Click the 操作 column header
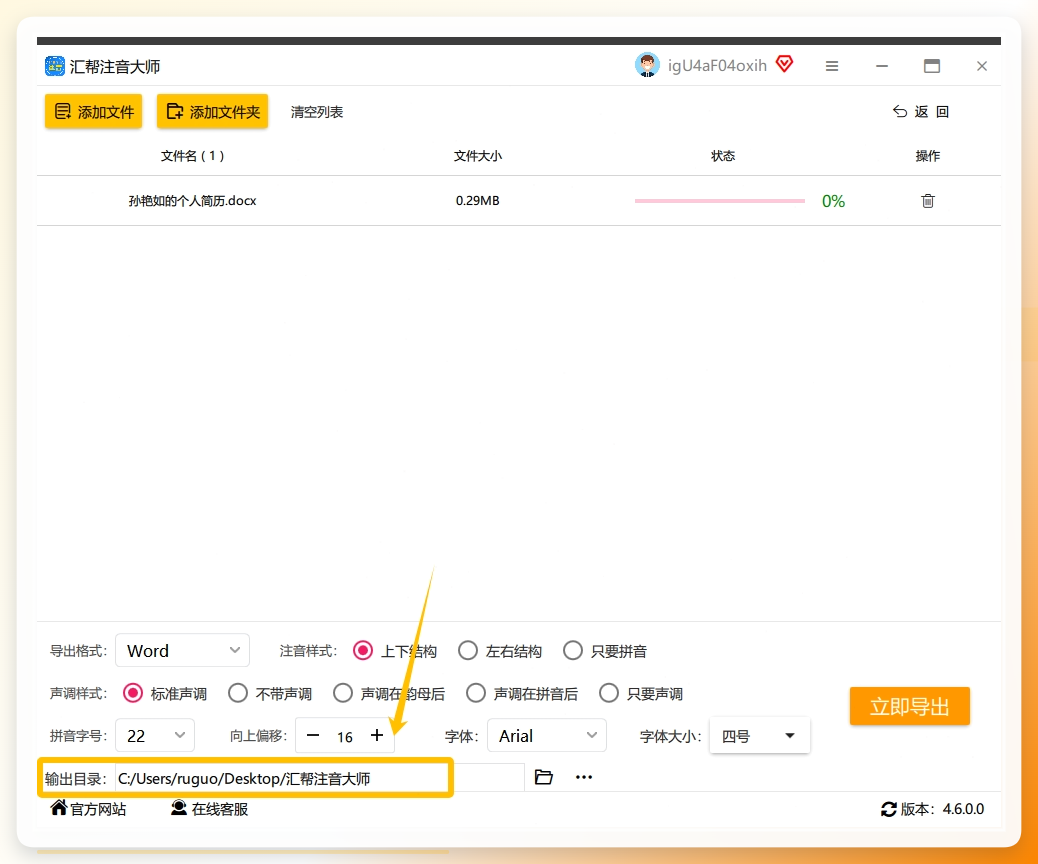The height and width of the screenshot is (864, 1038). pos(927,156)
